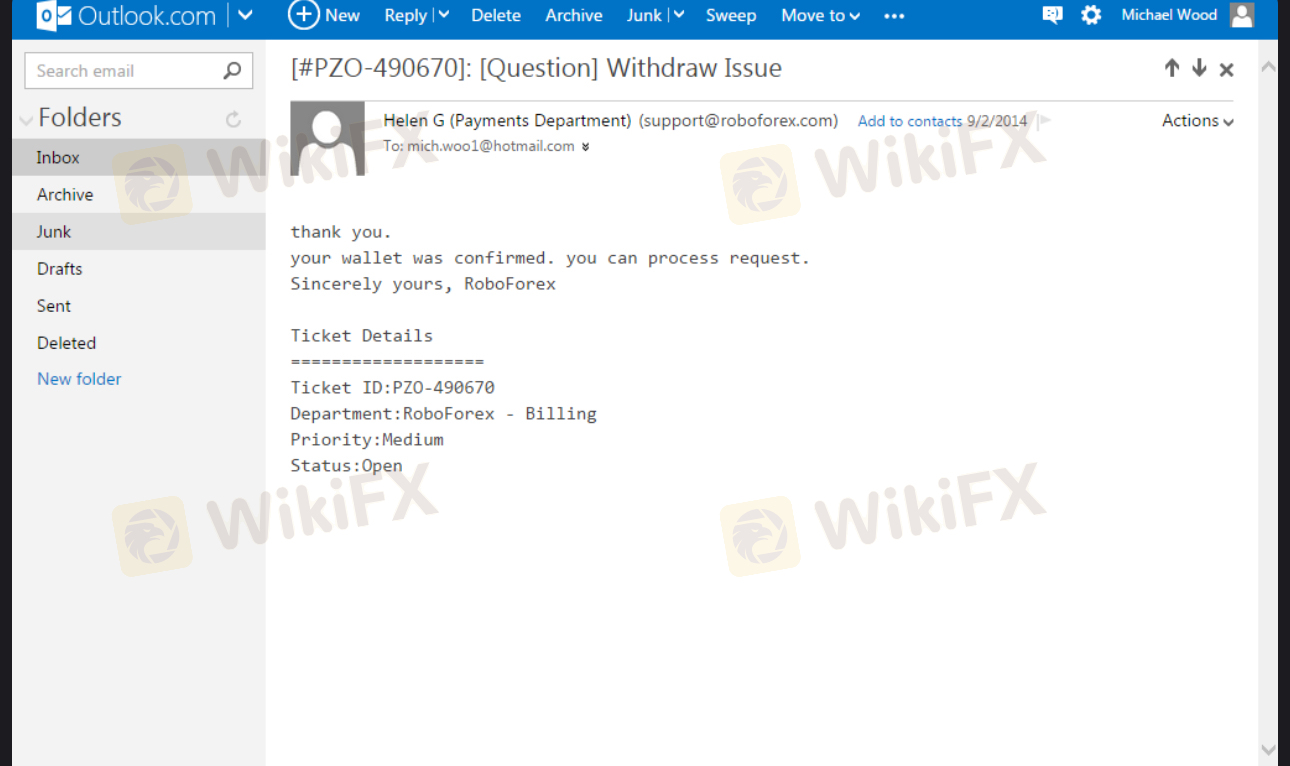
Task: Compose a New email with plus icon
Action: point(324,15)
